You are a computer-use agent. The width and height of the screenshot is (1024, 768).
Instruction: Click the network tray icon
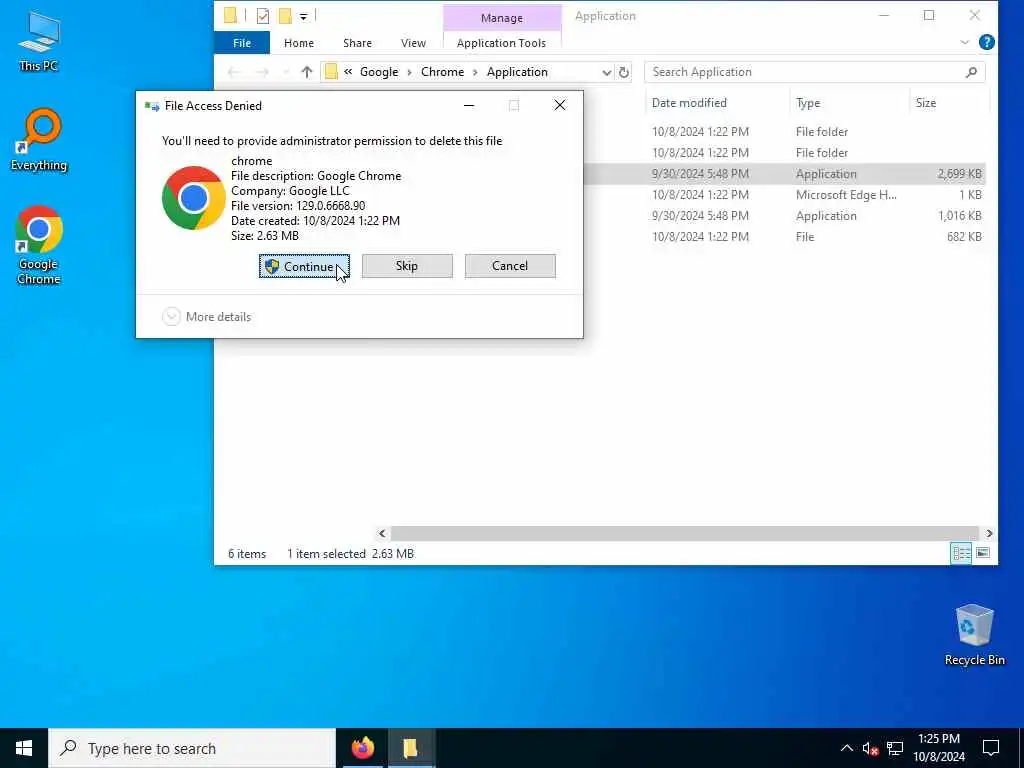coord(895,748)
